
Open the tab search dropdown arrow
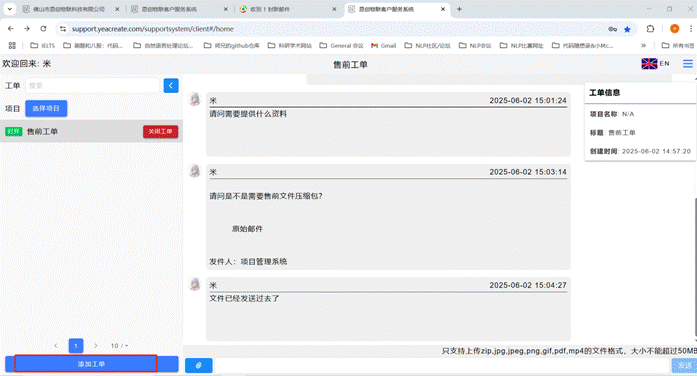click(x=9, y=9)
